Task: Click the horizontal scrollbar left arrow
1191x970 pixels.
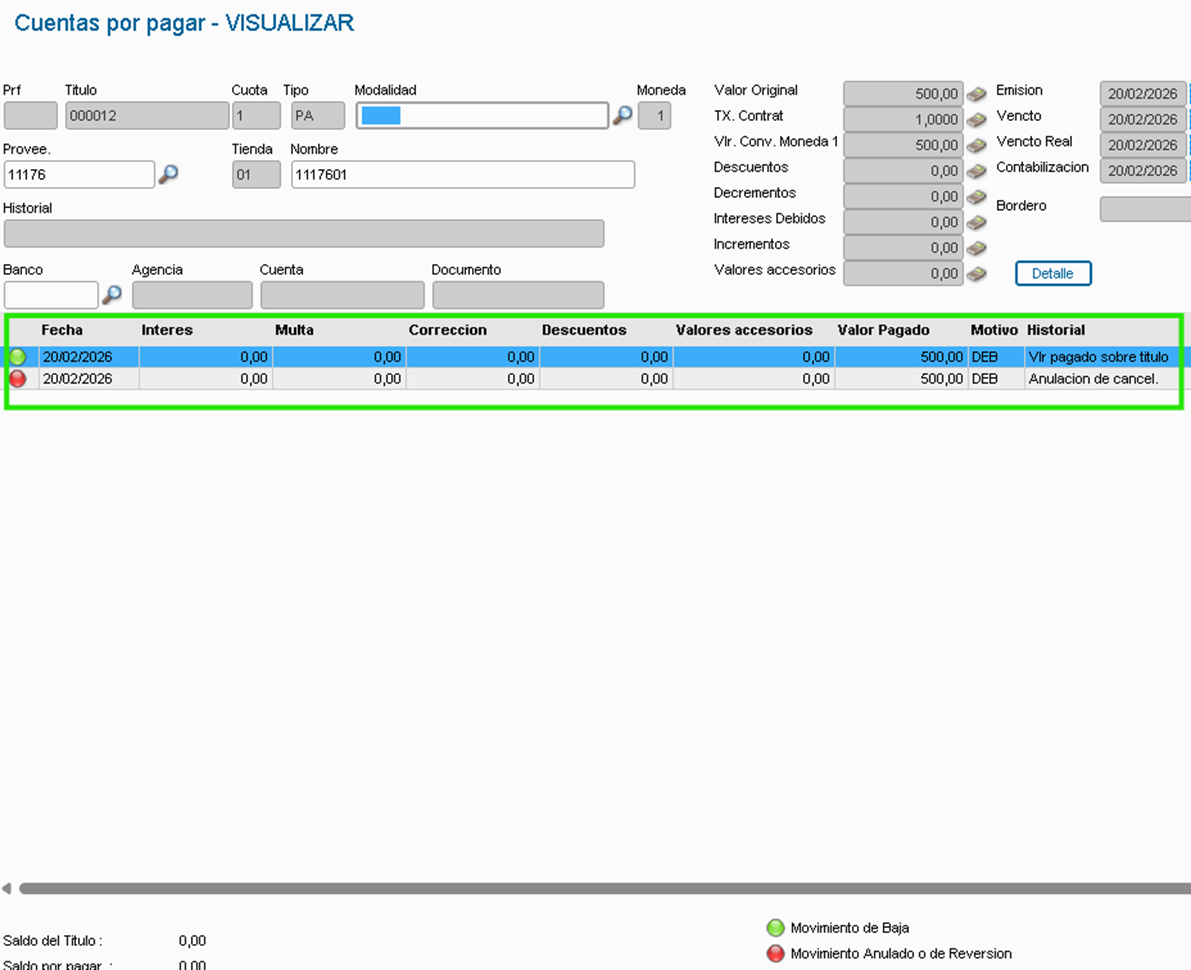Action: point(7,888)
